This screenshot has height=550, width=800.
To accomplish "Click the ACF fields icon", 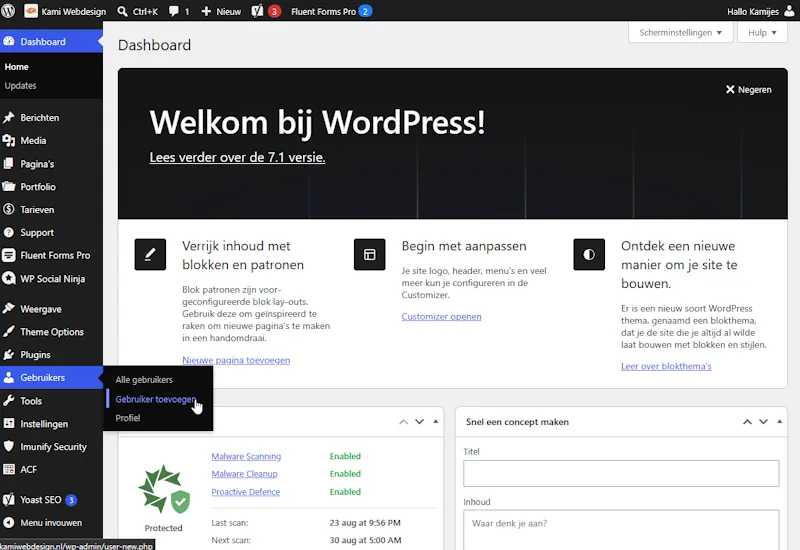I will (x=9, y=469).
